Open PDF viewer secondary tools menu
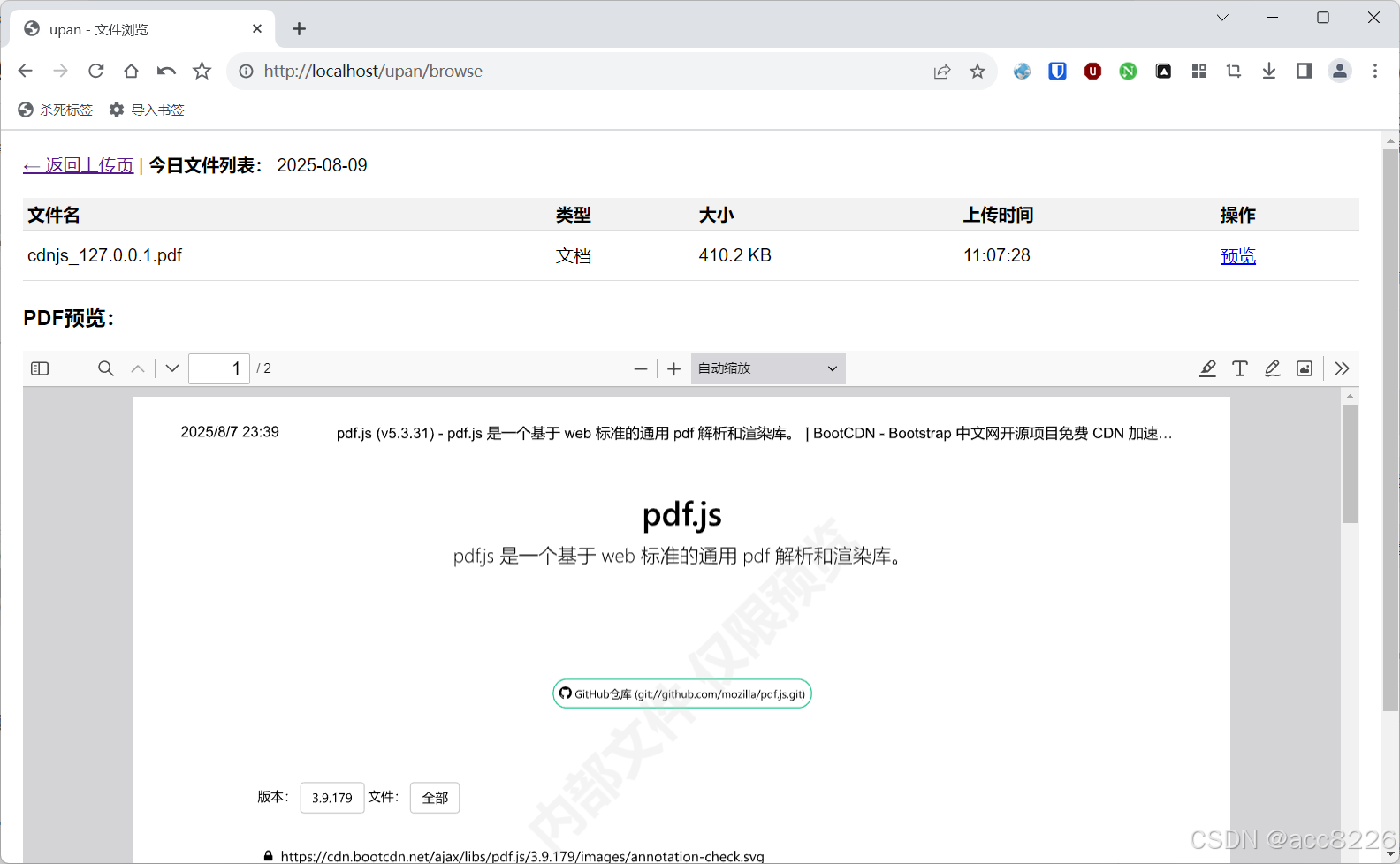Image resolution: width=1400 pixels, height=864 pixels. [x=1343, y=368]
